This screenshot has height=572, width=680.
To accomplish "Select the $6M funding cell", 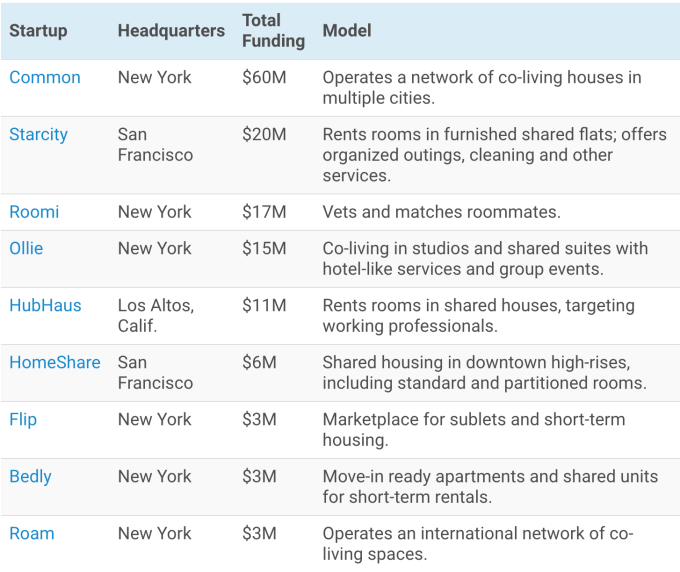I will (x=259, y=363).
